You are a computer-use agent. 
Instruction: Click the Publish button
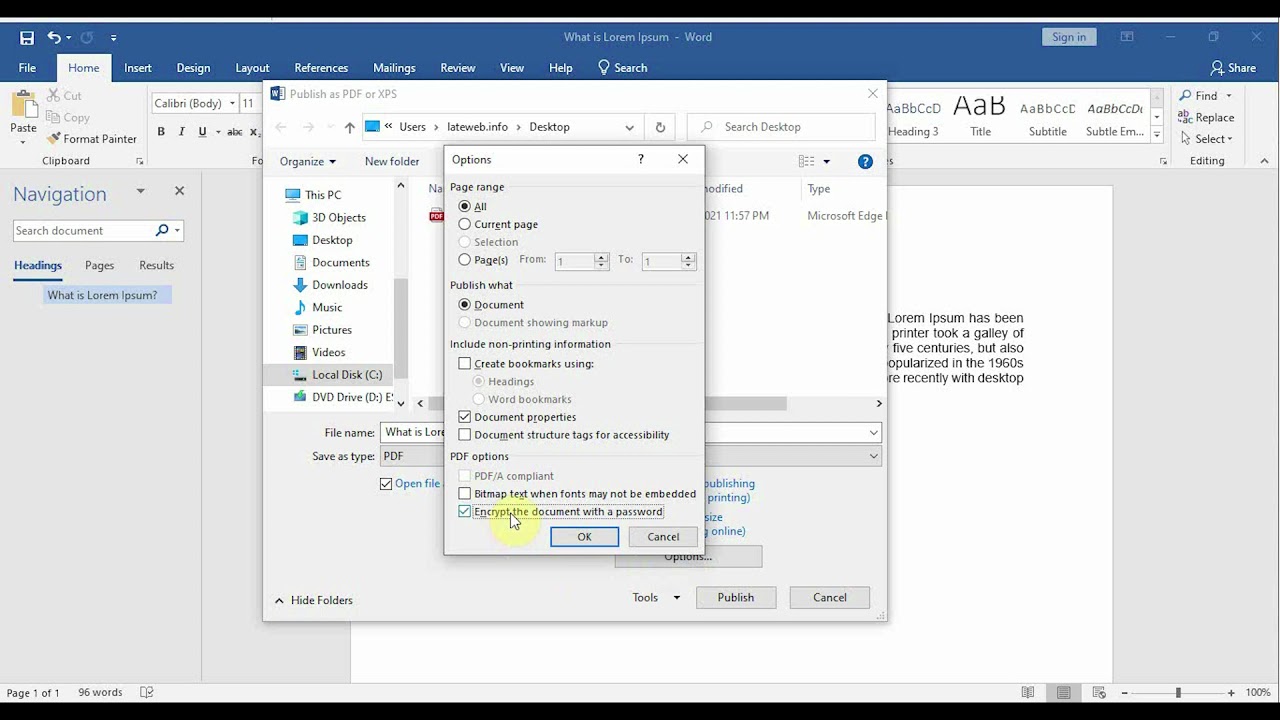tap(735, 597)
